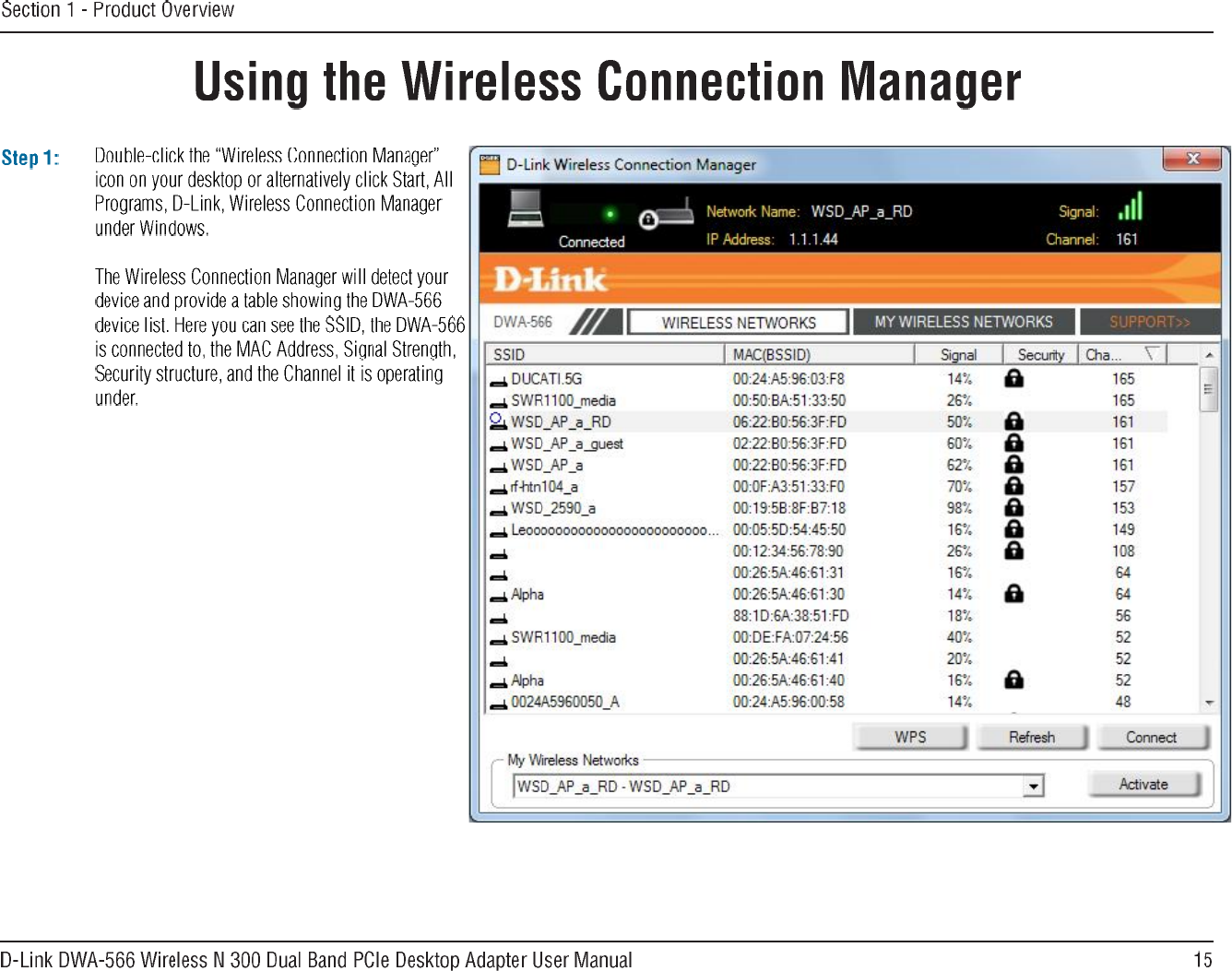1232x971 pixels.
Task: Click DWA-566 device label
Action: coord(523,322)
